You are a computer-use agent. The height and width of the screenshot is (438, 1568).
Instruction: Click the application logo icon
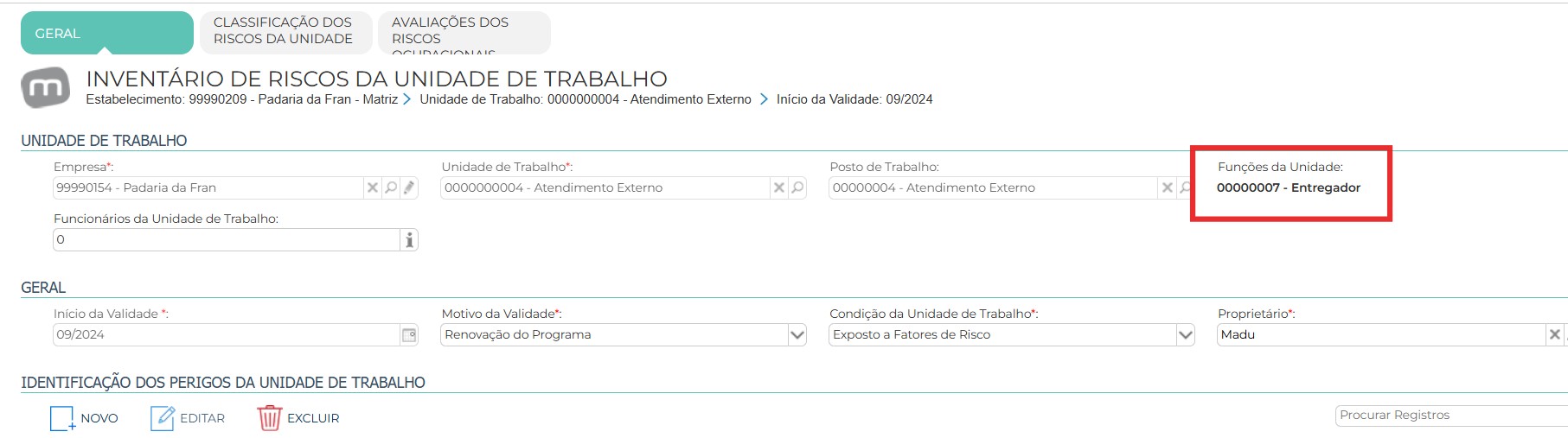click(x=46, y=87)
